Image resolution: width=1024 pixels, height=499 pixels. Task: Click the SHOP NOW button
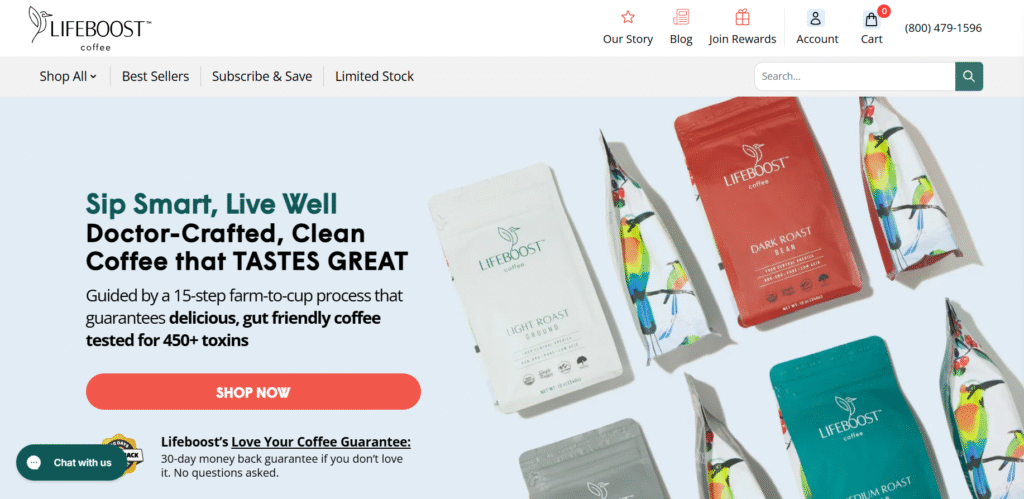click(253, 392)
